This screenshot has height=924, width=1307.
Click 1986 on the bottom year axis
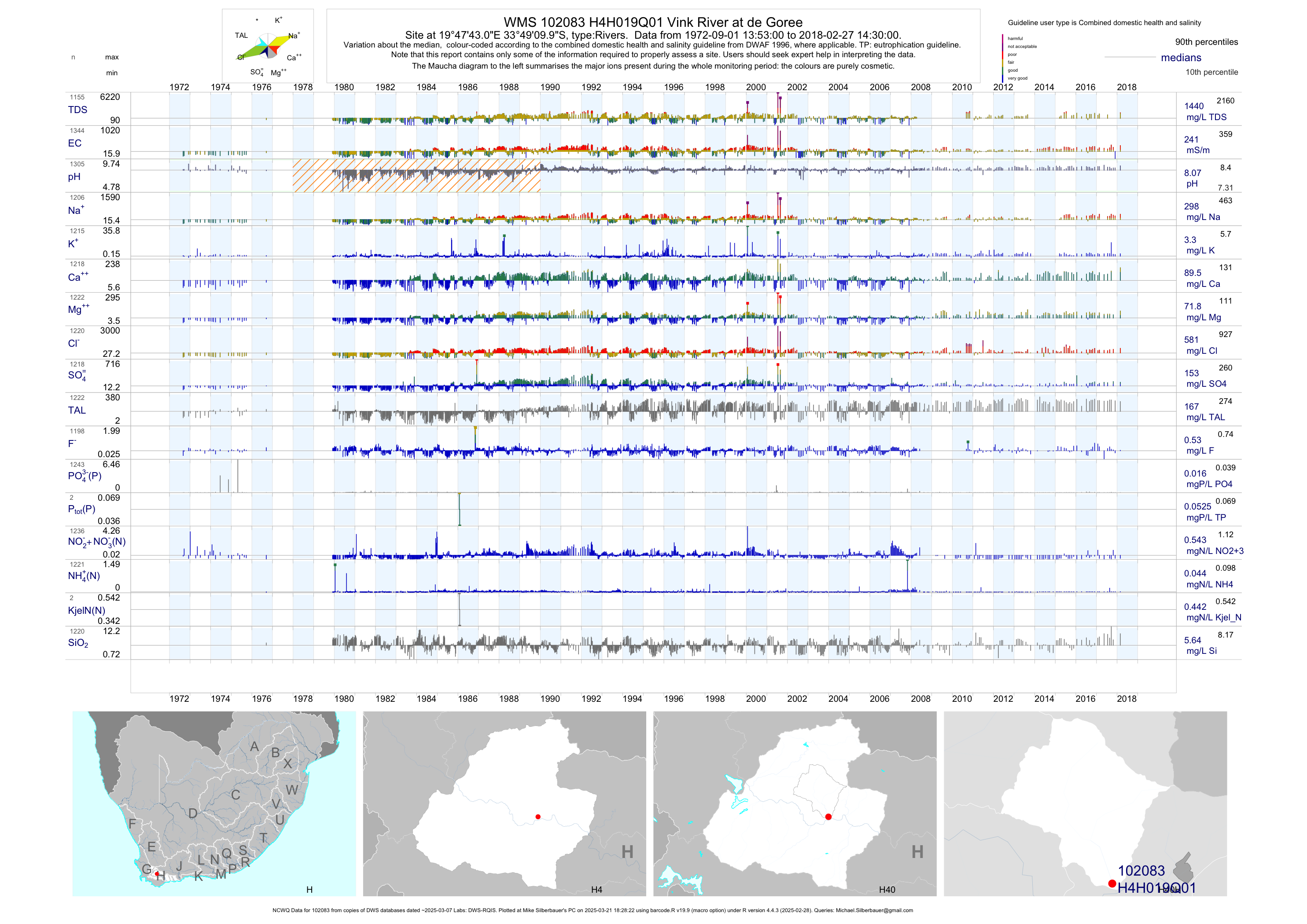coord(468,699)
